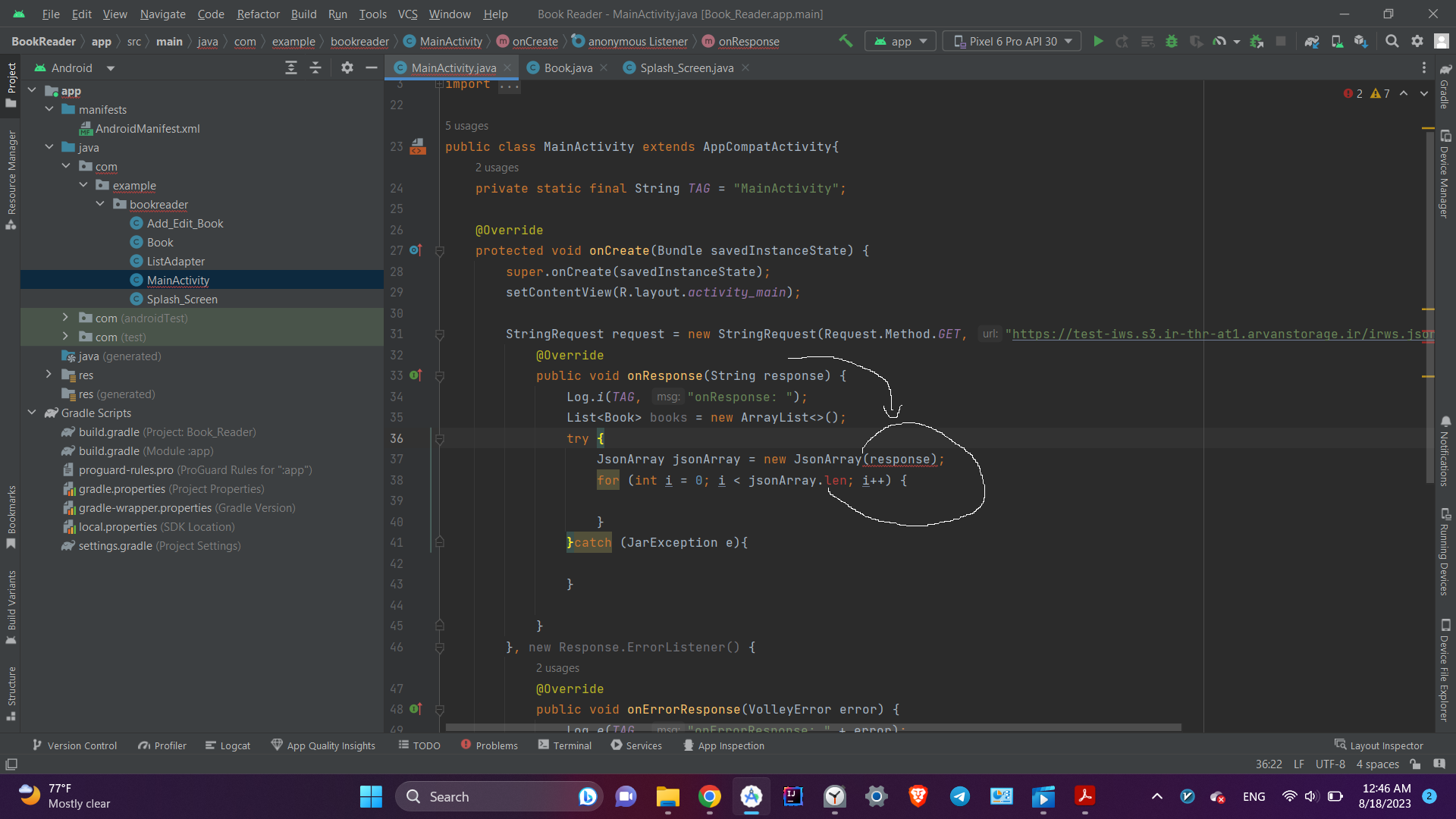Click the Sync Project with Gradle Files icon
This screenshot has height=819, width=1456.
click(x=1312, y=41)
